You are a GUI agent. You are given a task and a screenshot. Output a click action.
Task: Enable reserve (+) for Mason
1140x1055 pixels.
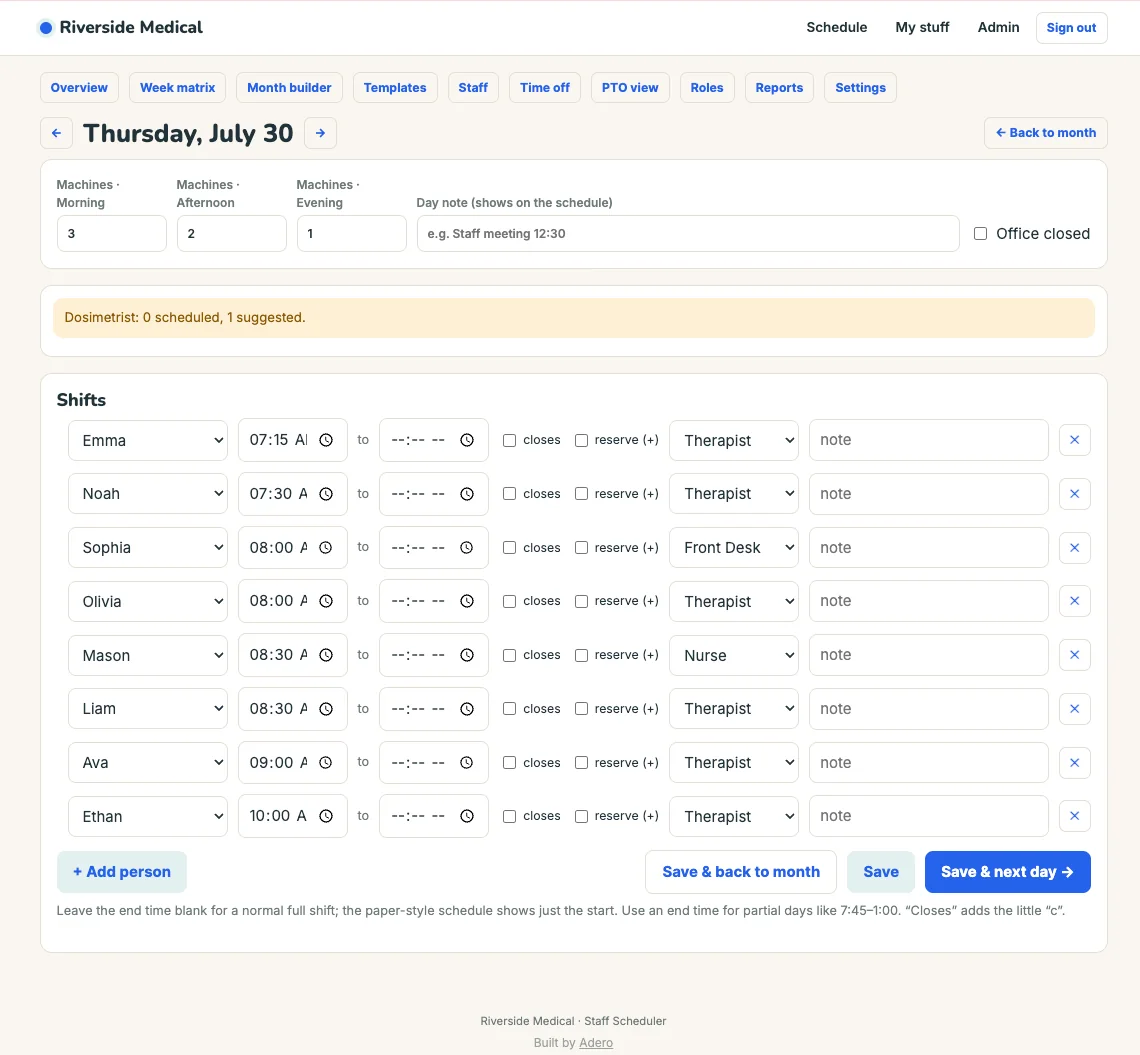coord(582,655)
